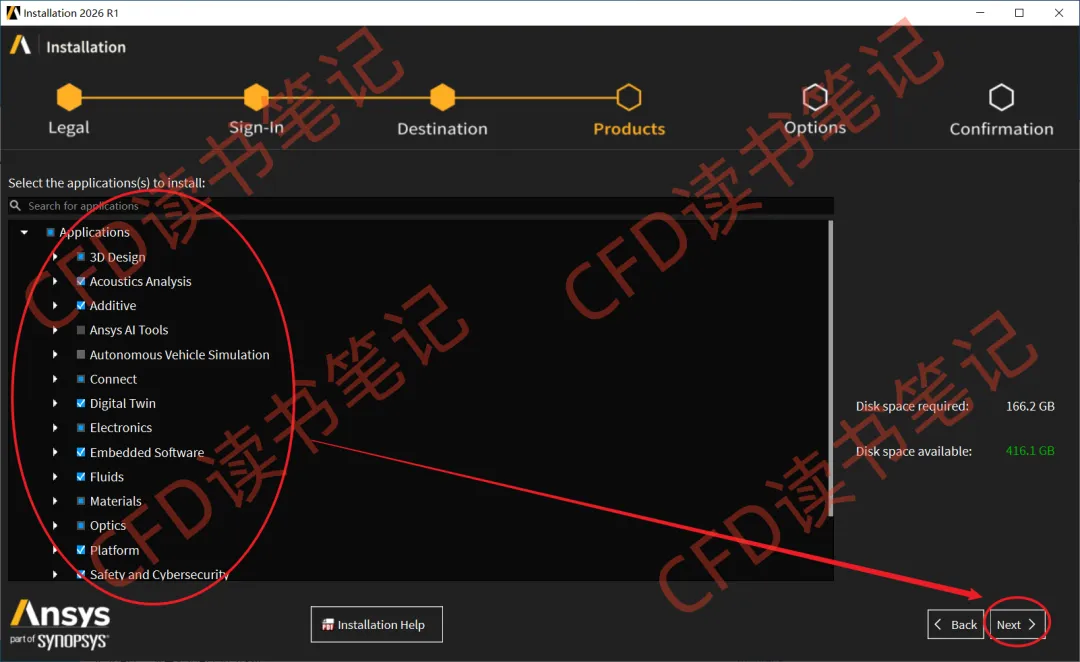The width and height of the screenshot is (1080, 662).
Task: Uncheck the Platform checkbox
Action: [x=81, y=550]
